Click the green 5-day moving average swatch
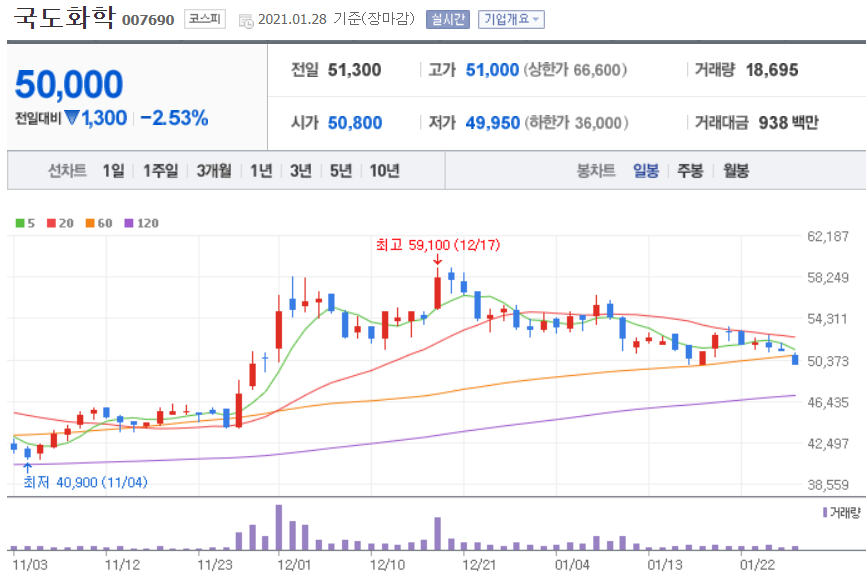 coord(20,223)
